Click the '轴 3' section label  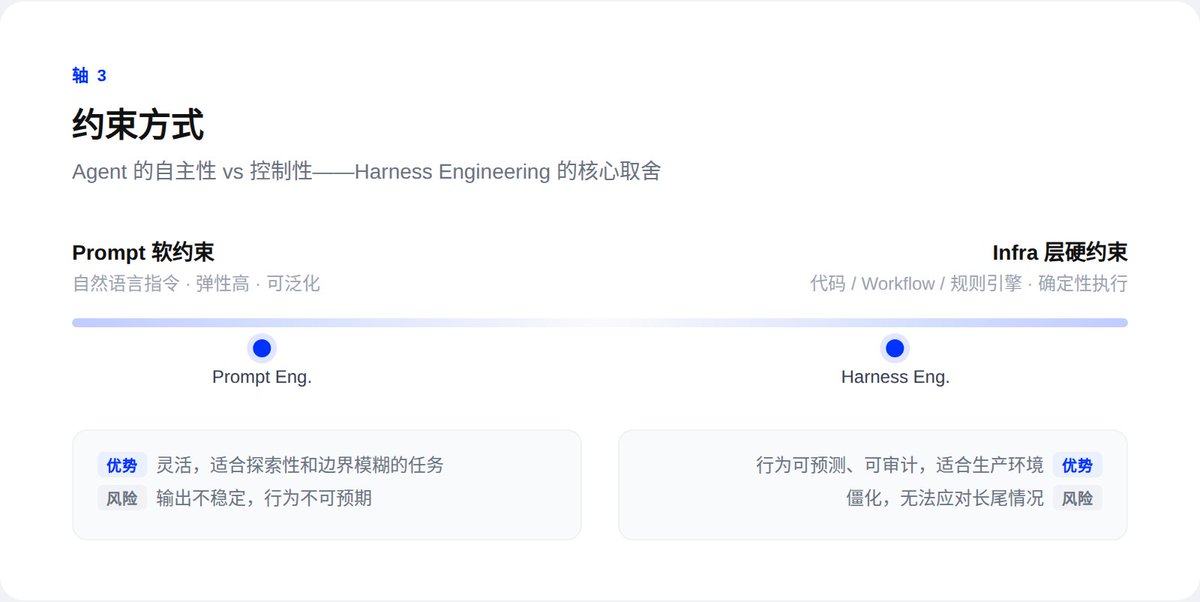[x=89, y=76]
